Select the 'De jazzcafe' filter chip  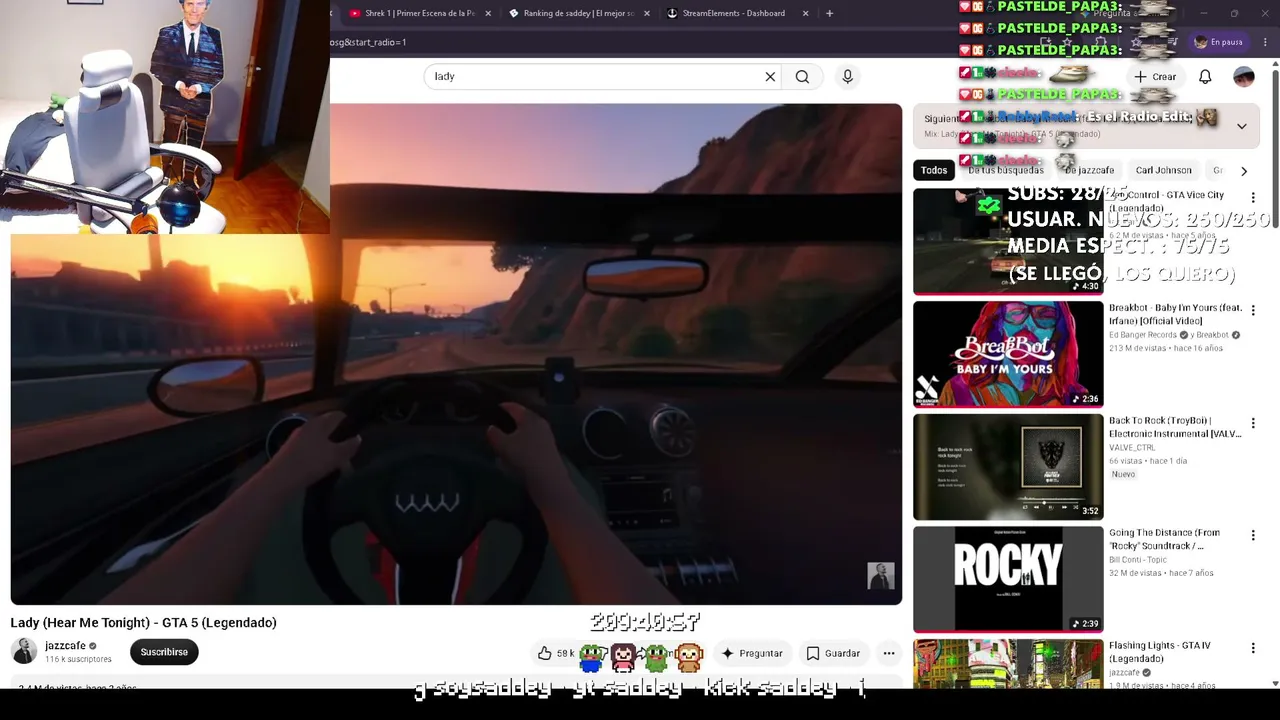[x=1089, y=170]
